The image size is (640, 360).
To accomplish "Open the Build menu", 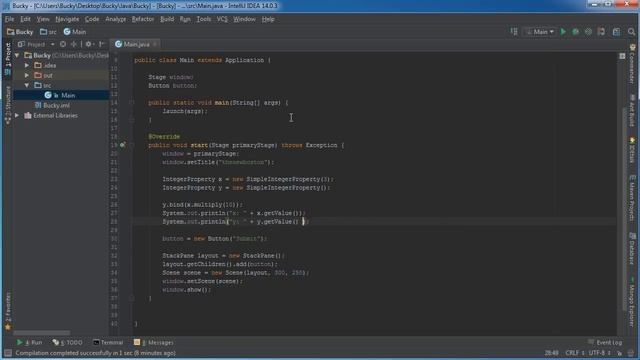I will 167,19.
